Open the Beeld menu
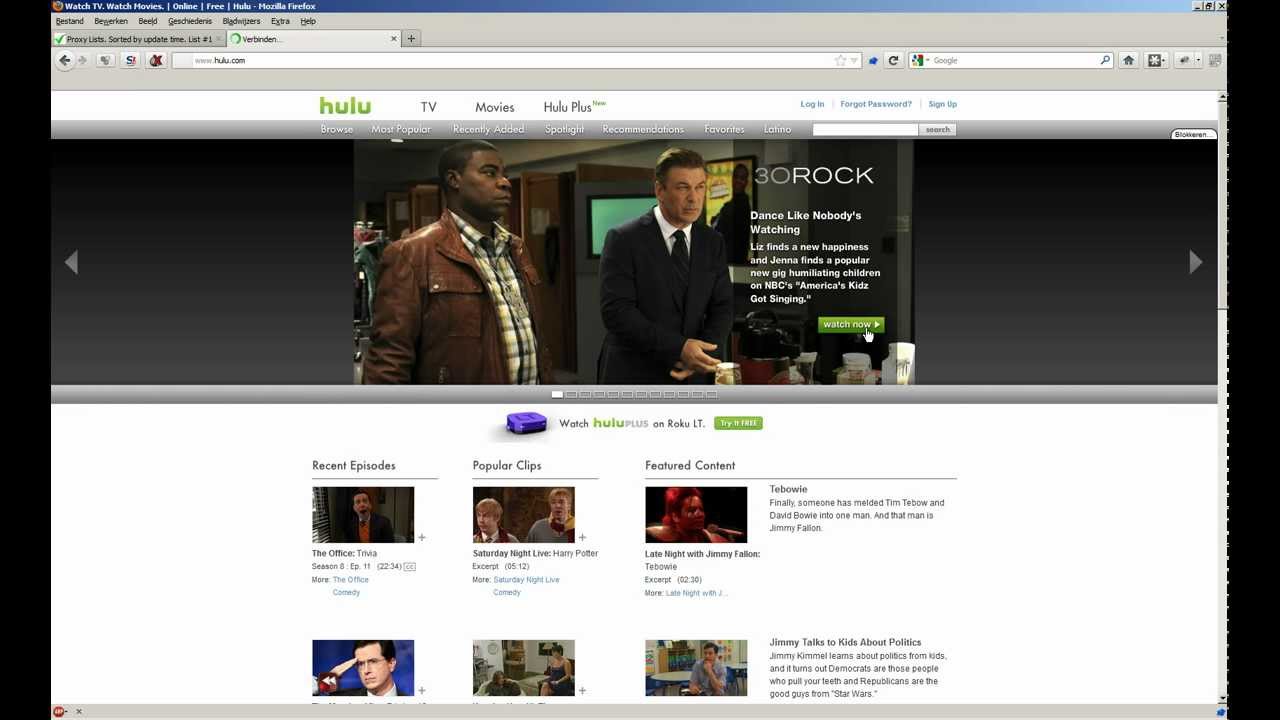The height and width of the screenshot is (720, 1280). point(148,21)
